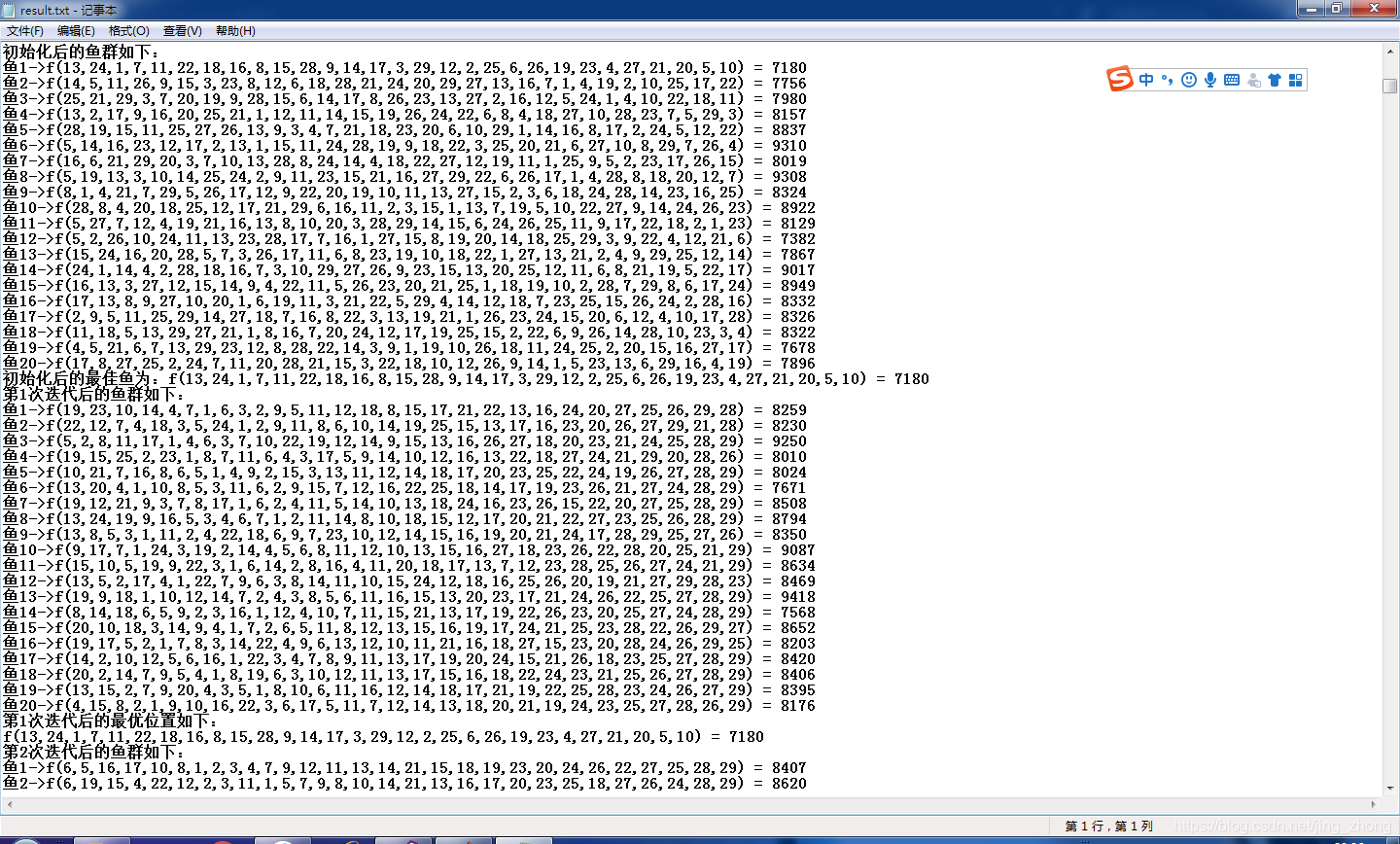
Task: Open Sogou emoji smiley panel
Action: (1188, 80)
